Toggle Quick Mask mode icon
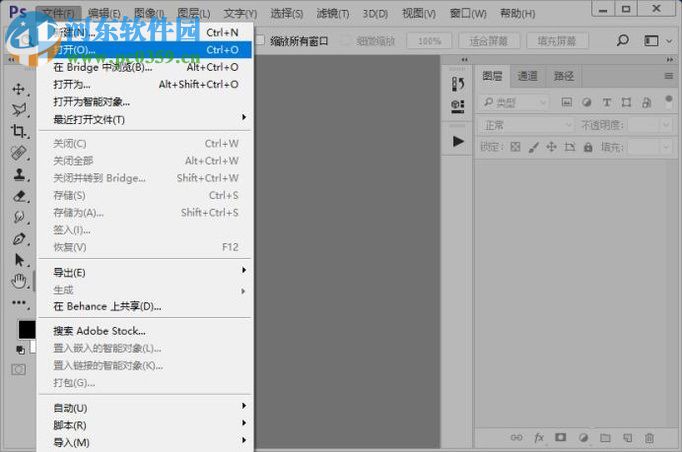The width and height of the screenshot is (682, 452). 18,370
